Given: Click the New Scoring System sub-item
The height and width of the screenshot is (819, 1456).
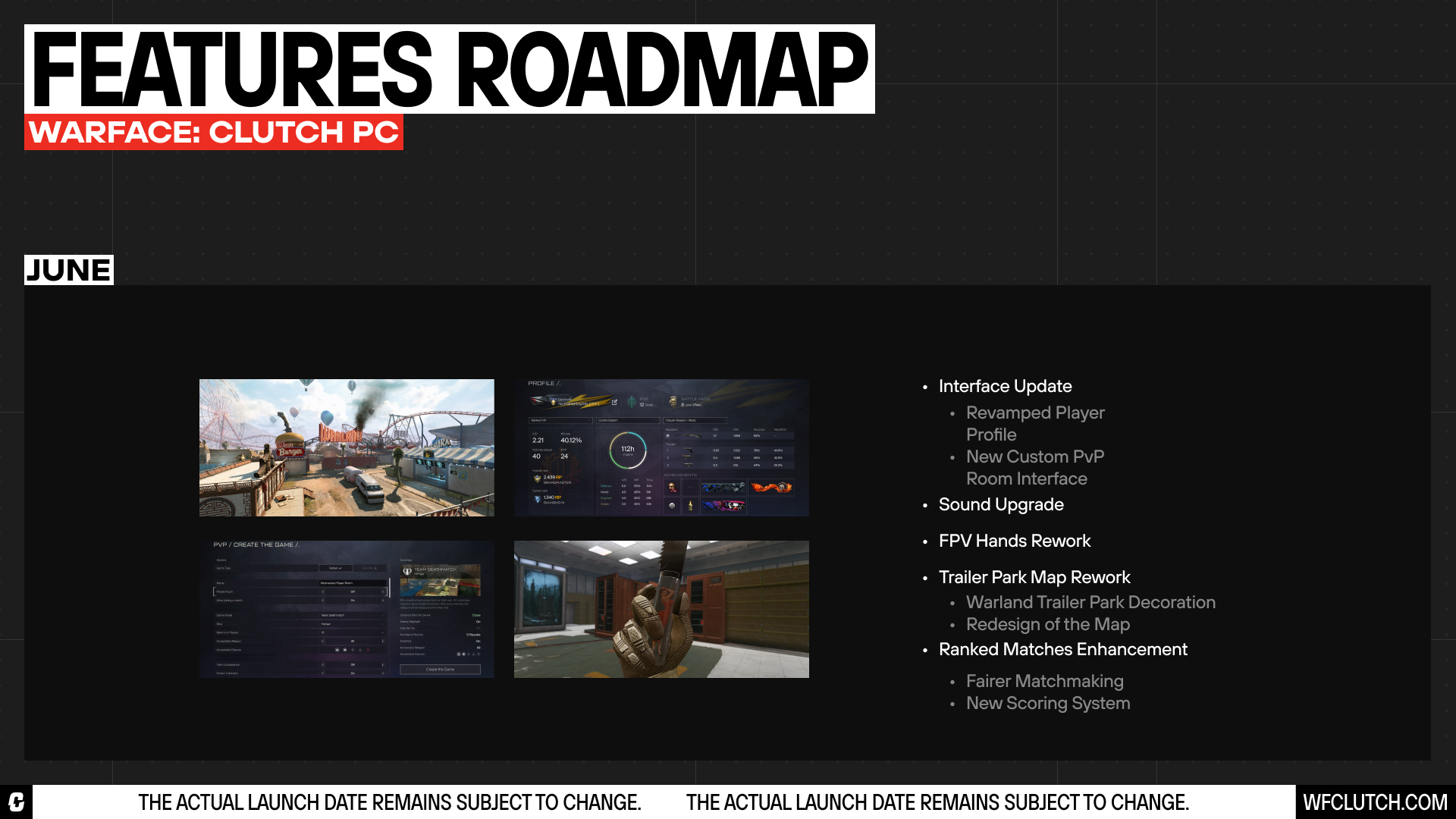Looking at the screenshot, I should [x=1048, y=703].
